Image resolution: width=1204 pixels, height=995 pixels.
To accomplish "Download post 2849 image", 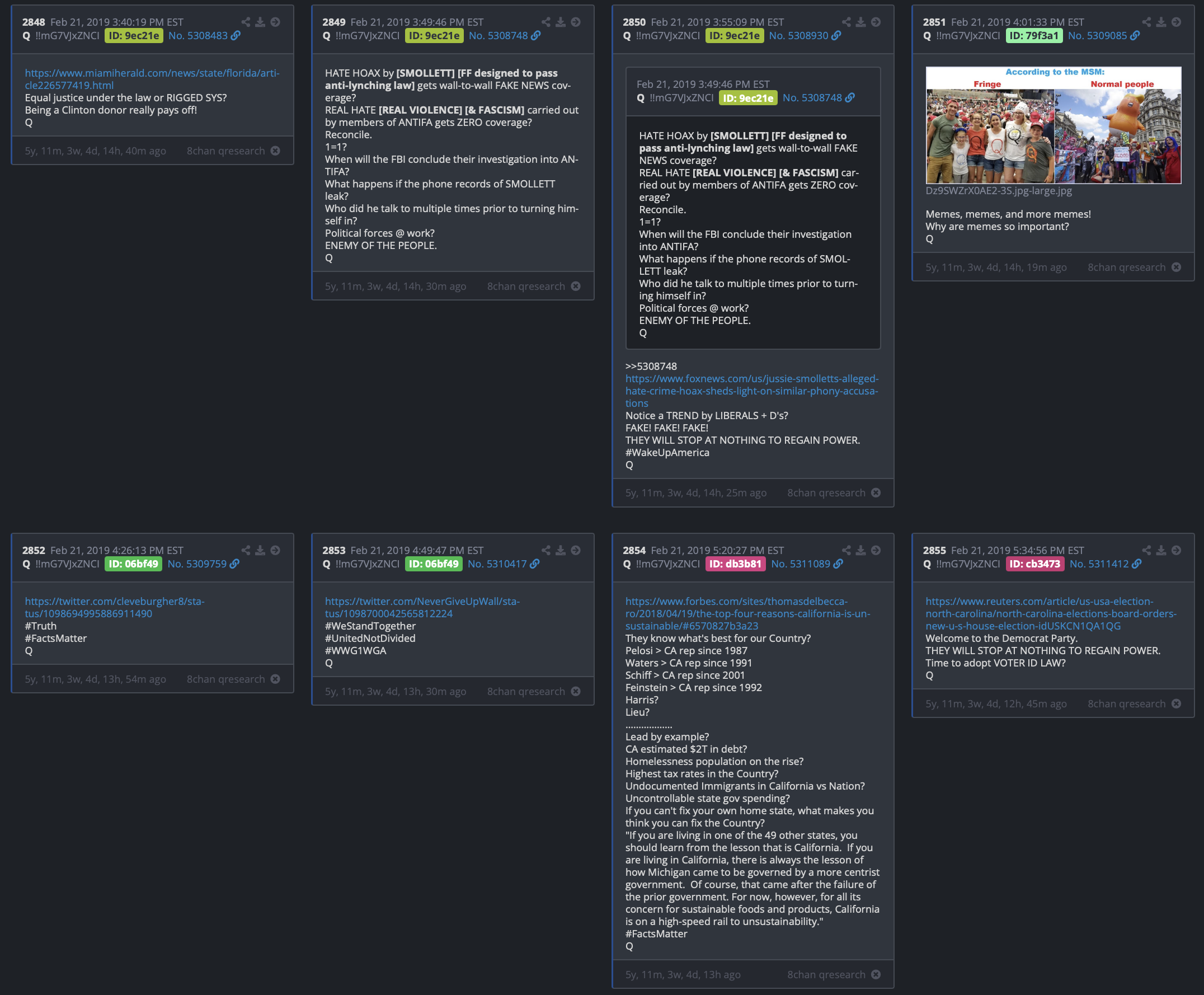I will coord(561,22).
